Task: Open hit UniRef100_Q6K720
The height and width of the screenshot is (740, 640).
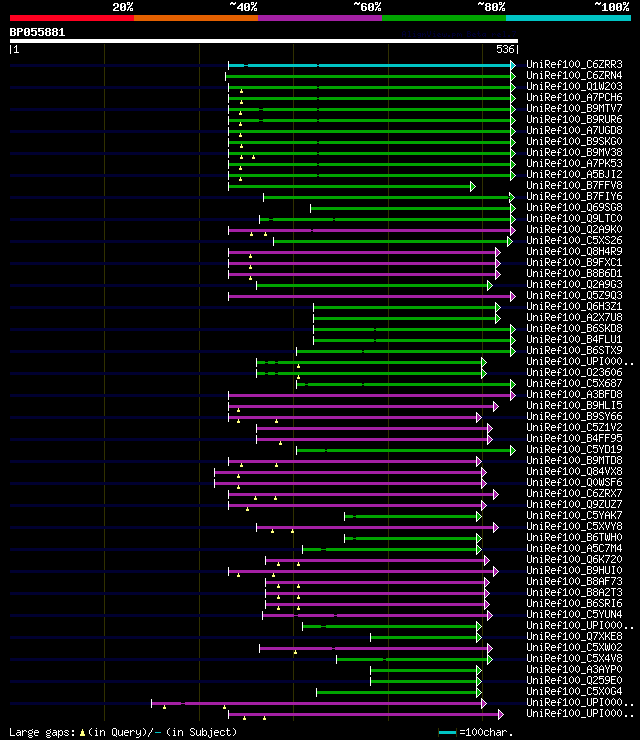Action: tap(574, 560)
